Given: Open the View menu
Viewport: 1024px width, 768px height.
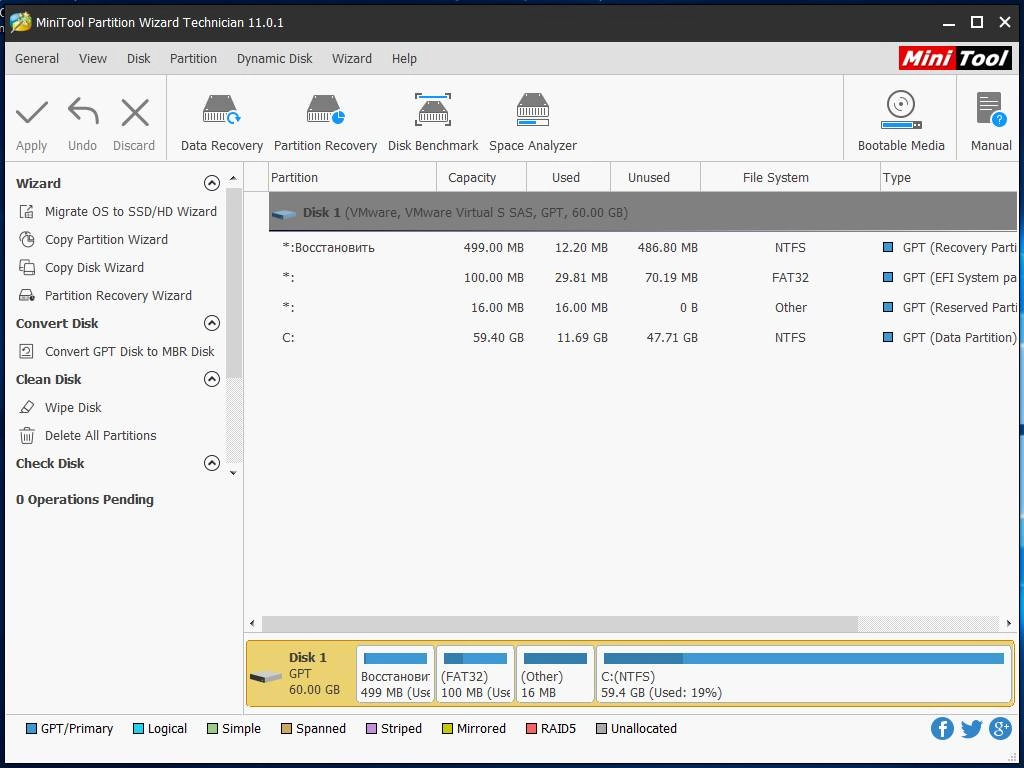Looking at the screenshot, I should click(93, 59).
